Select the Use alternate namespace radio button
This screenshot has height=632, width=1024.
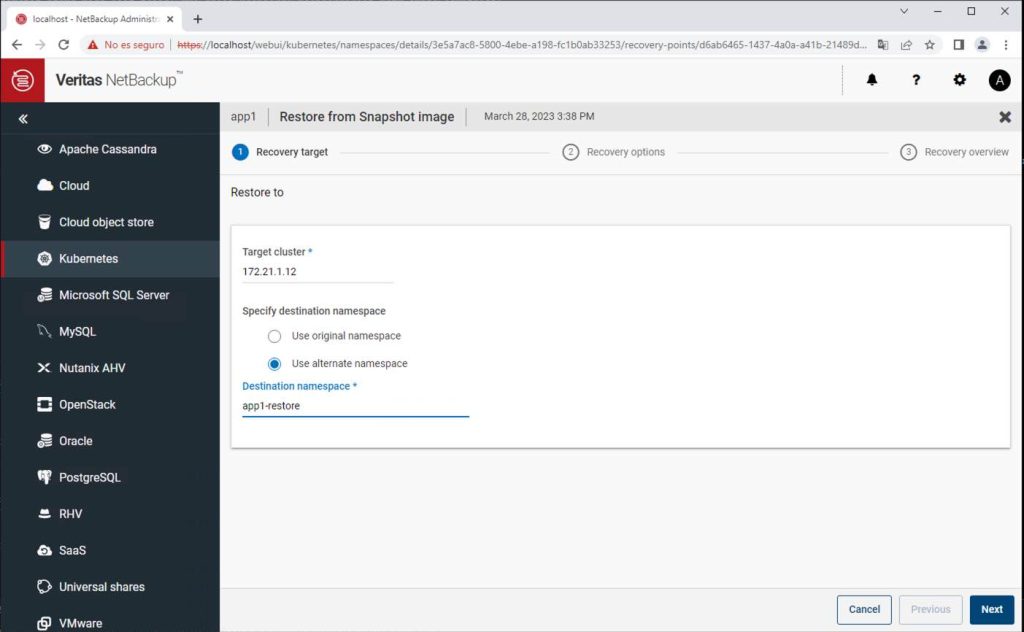click(275, 364)
